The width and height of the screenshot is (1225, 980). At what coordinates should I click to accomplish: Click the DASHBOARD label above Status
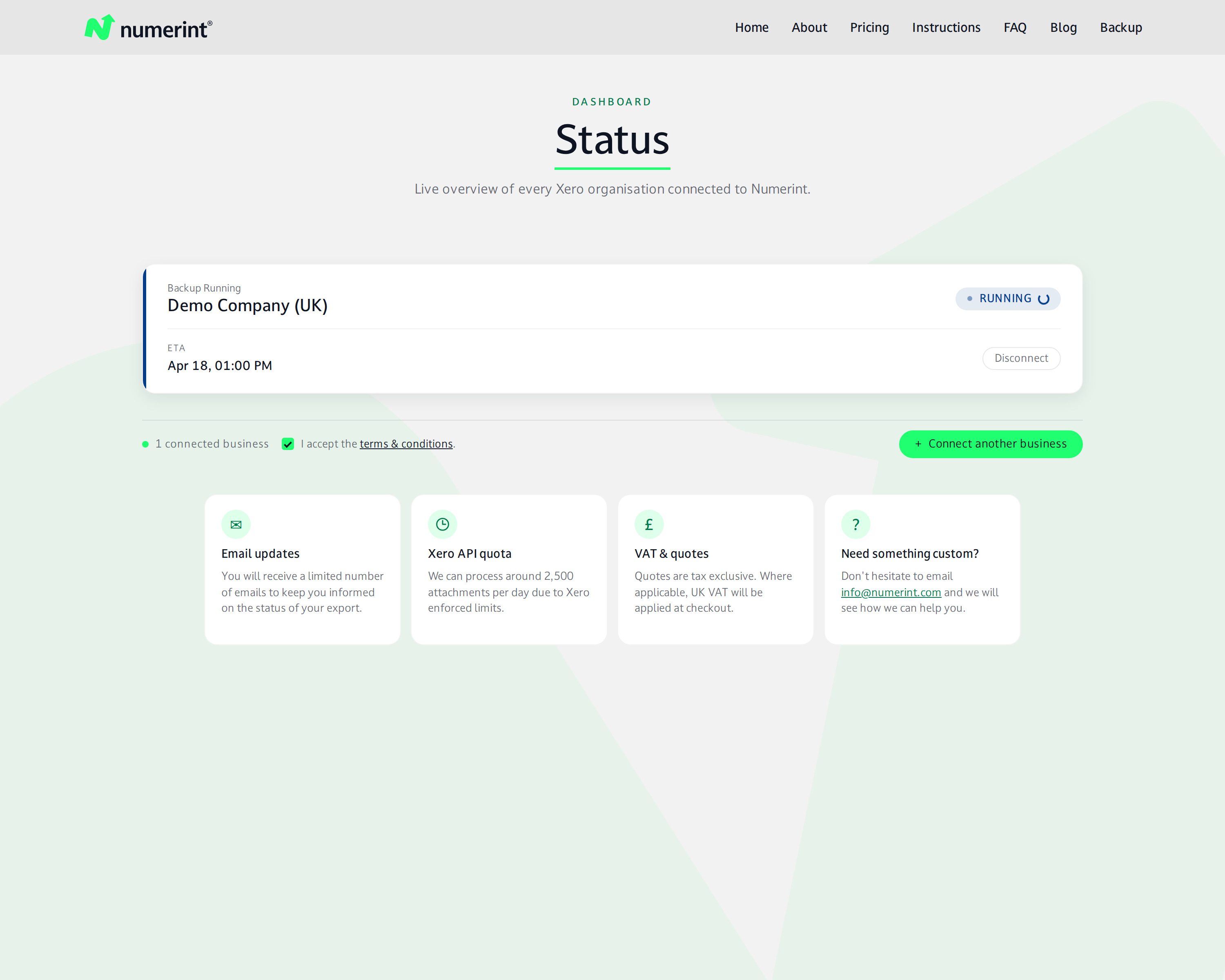[x=612, y=102]
